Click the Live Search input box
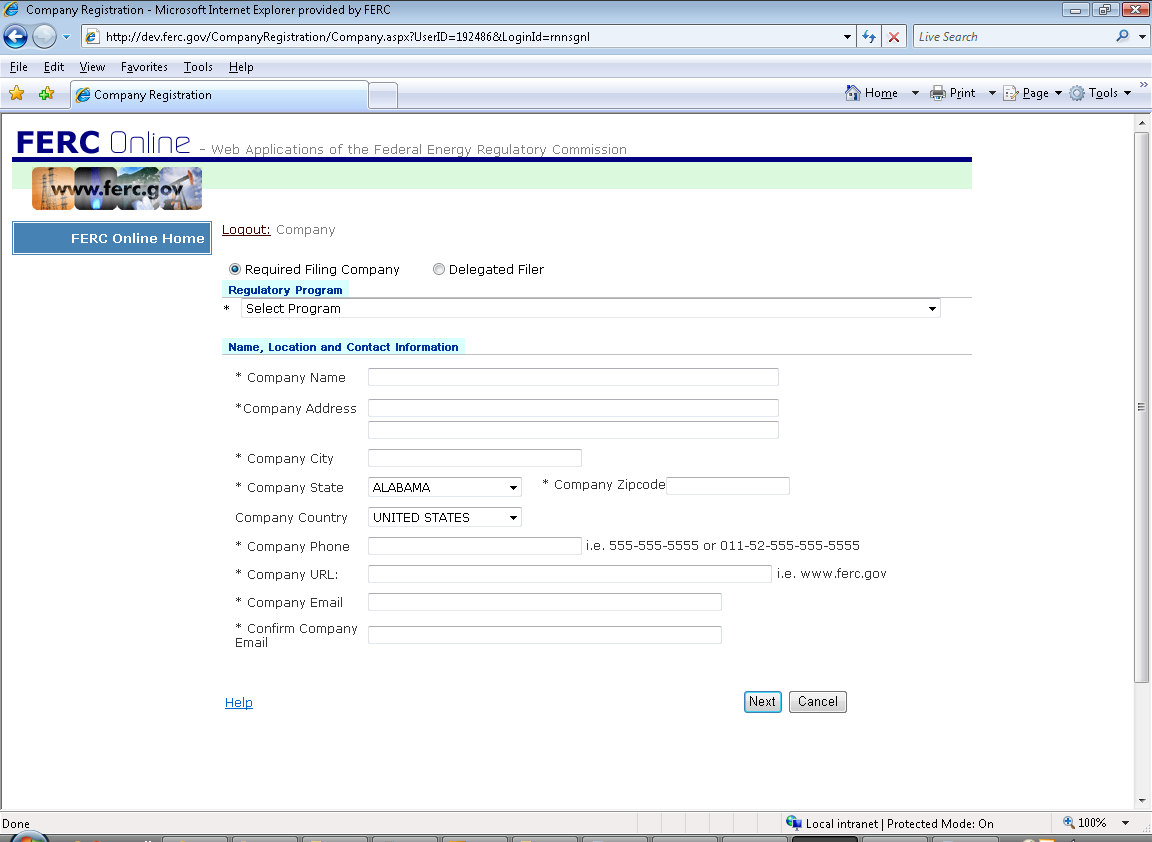This screenshot has width=1152, height=842. pyautogui.click(x=1014, y=37)
